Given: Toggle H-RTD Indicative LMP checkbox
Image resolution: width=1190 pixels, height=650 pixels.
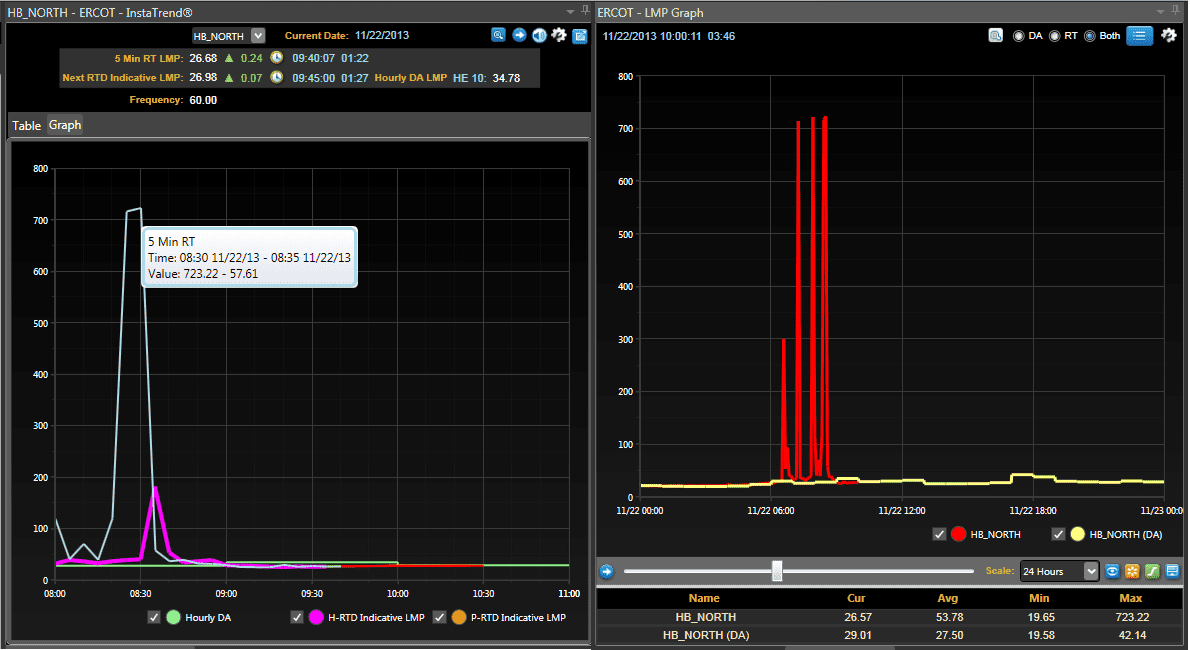Looking at the screenshot, I should [x=297, y=617].
